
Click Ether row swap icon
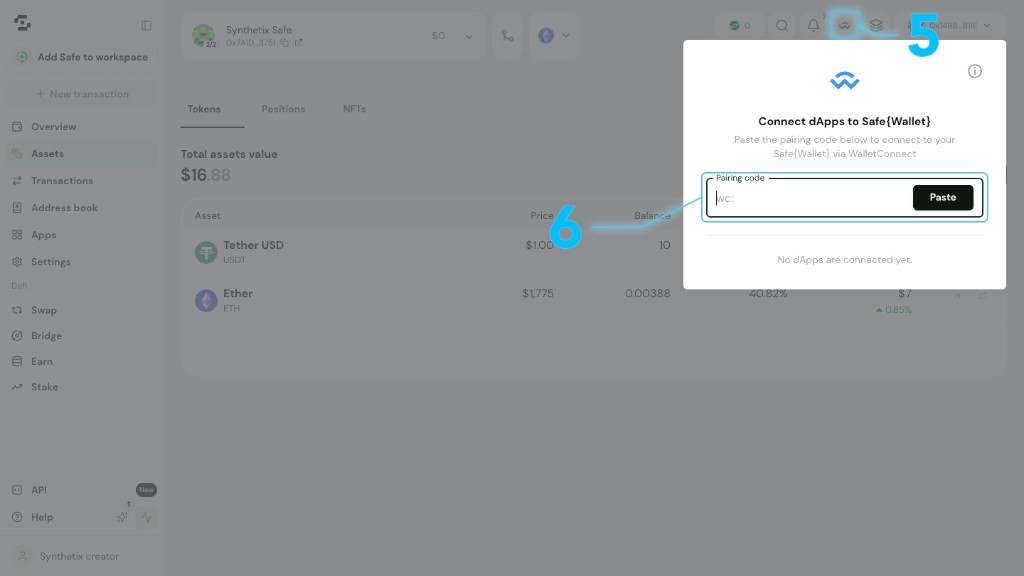(982, 296)
